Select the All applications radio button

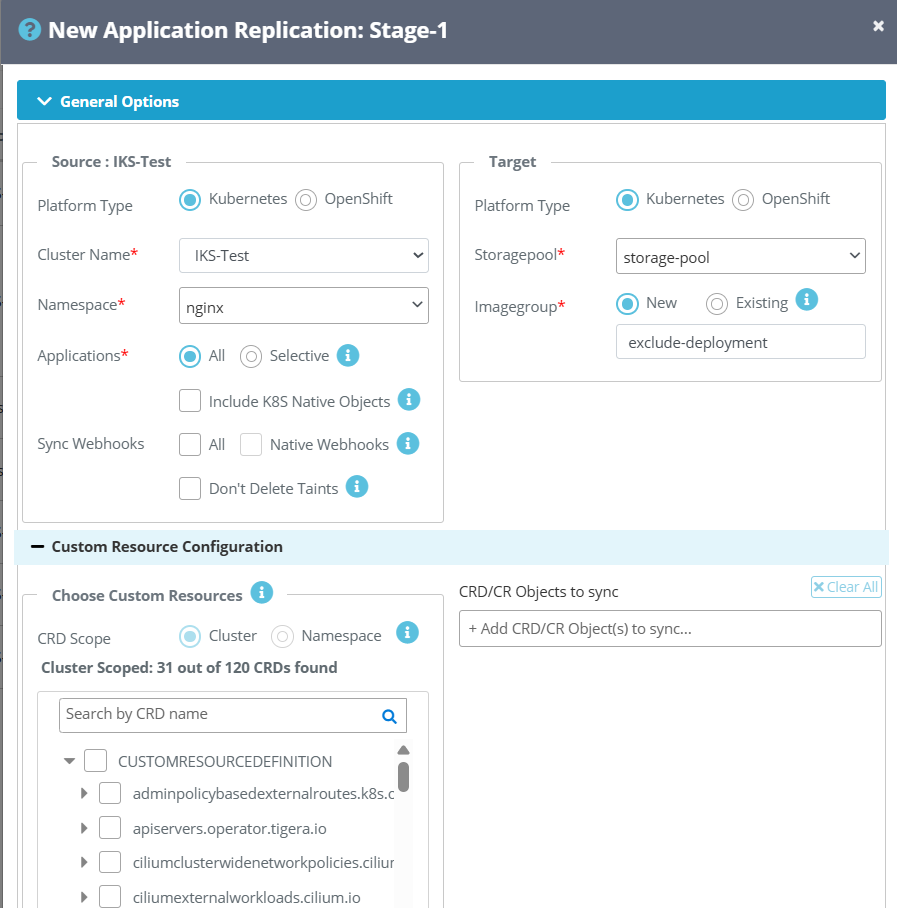[x=190, y=356]
